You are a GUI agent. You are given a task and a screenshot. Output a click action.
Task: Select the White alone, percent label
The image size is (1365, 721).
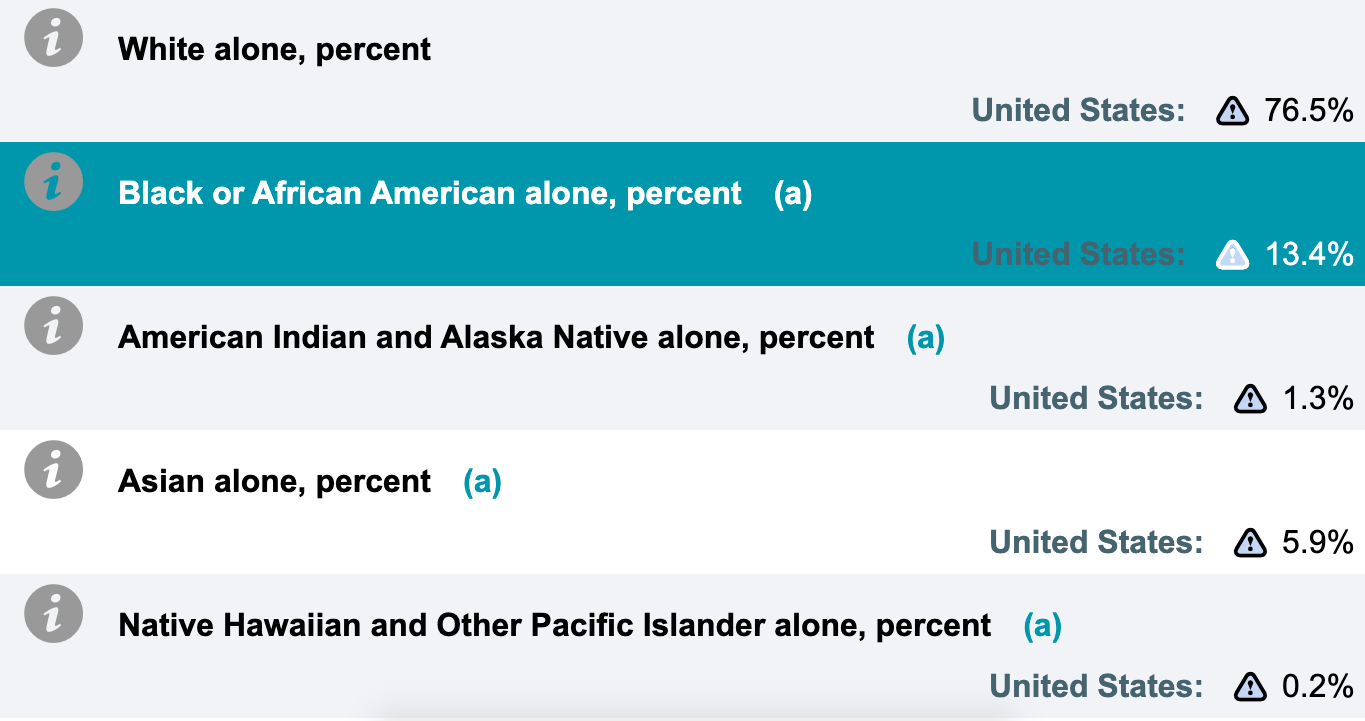click(x=274, y=49)
